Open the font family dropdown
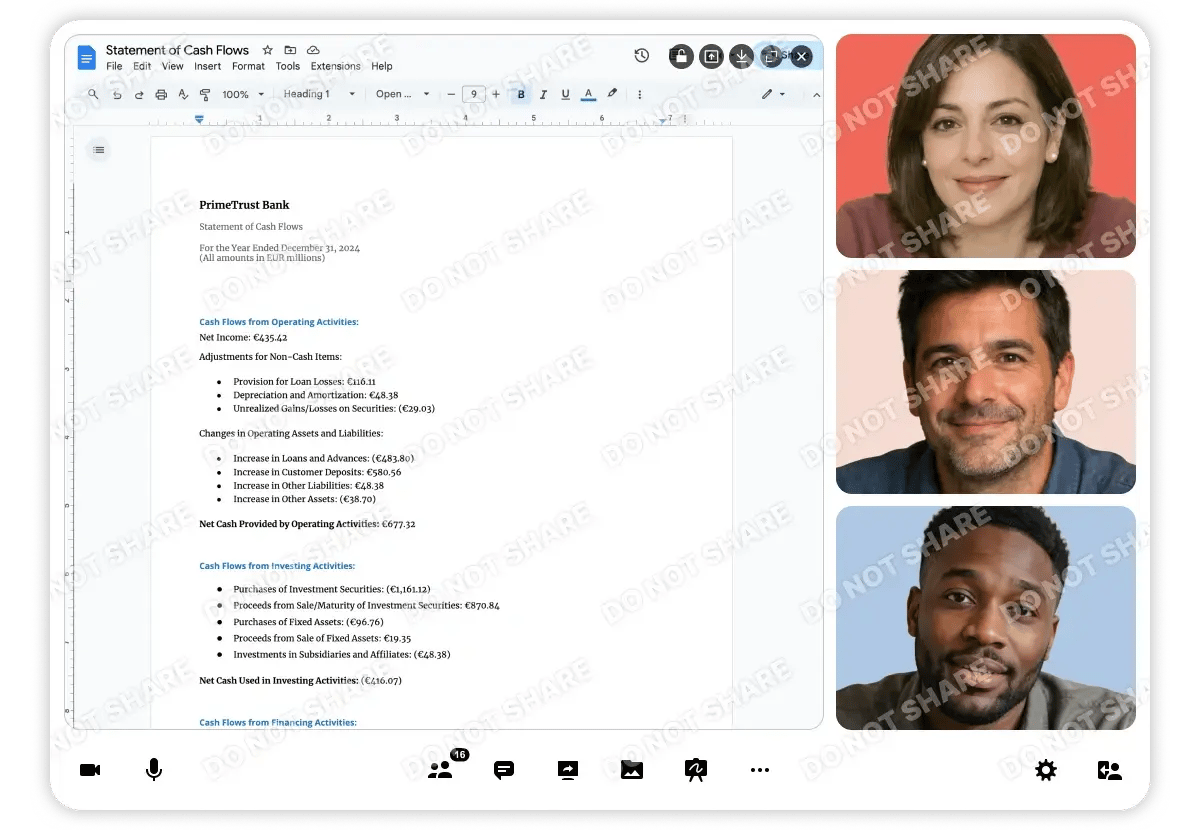The image size is (1200, 830). click(402, 95)
